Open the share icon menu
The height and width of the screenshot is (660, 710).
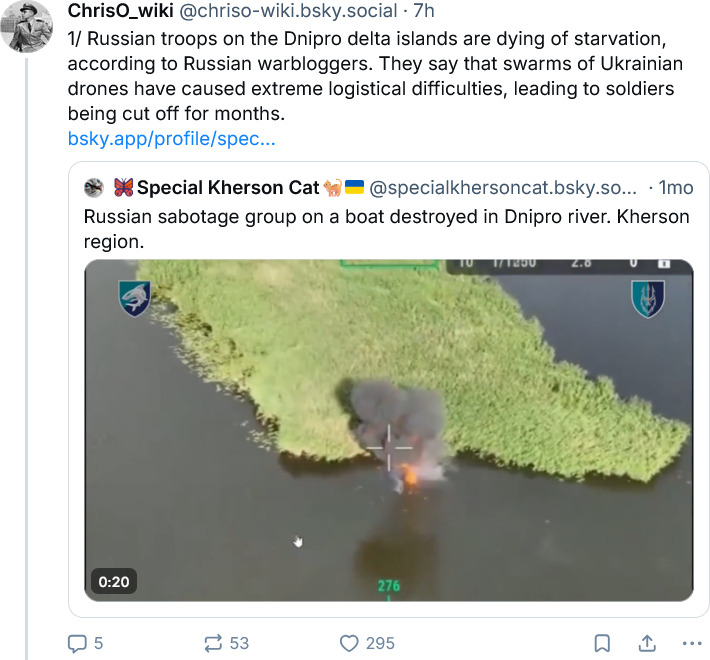tap(647, 643)
